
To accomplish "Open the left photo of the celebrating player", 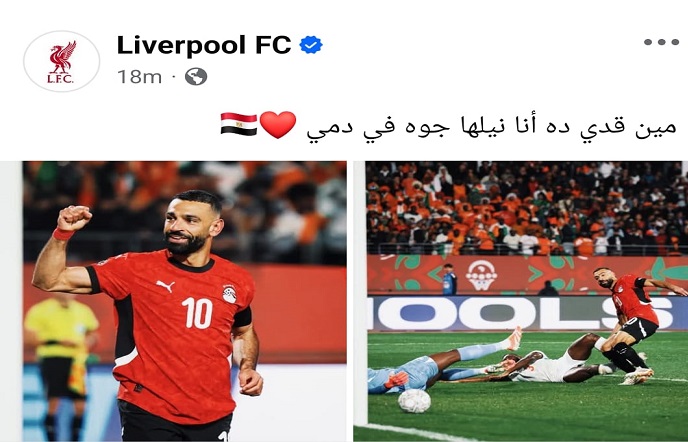I will pyautogui.click(x=184, y=301).
